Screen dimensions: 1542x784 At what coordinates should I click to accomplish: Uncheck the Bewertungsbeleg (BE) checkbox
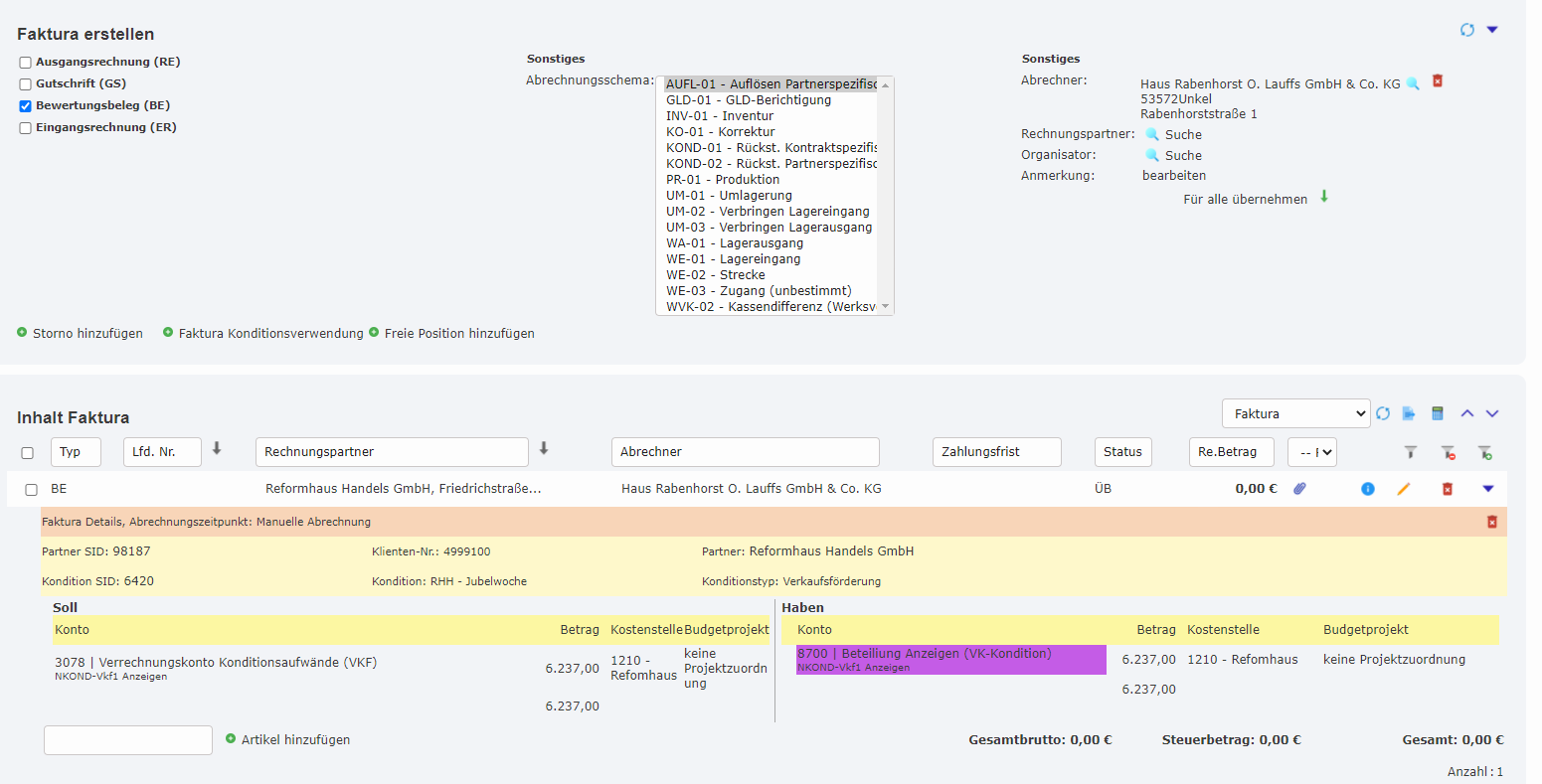coord(26,106)
